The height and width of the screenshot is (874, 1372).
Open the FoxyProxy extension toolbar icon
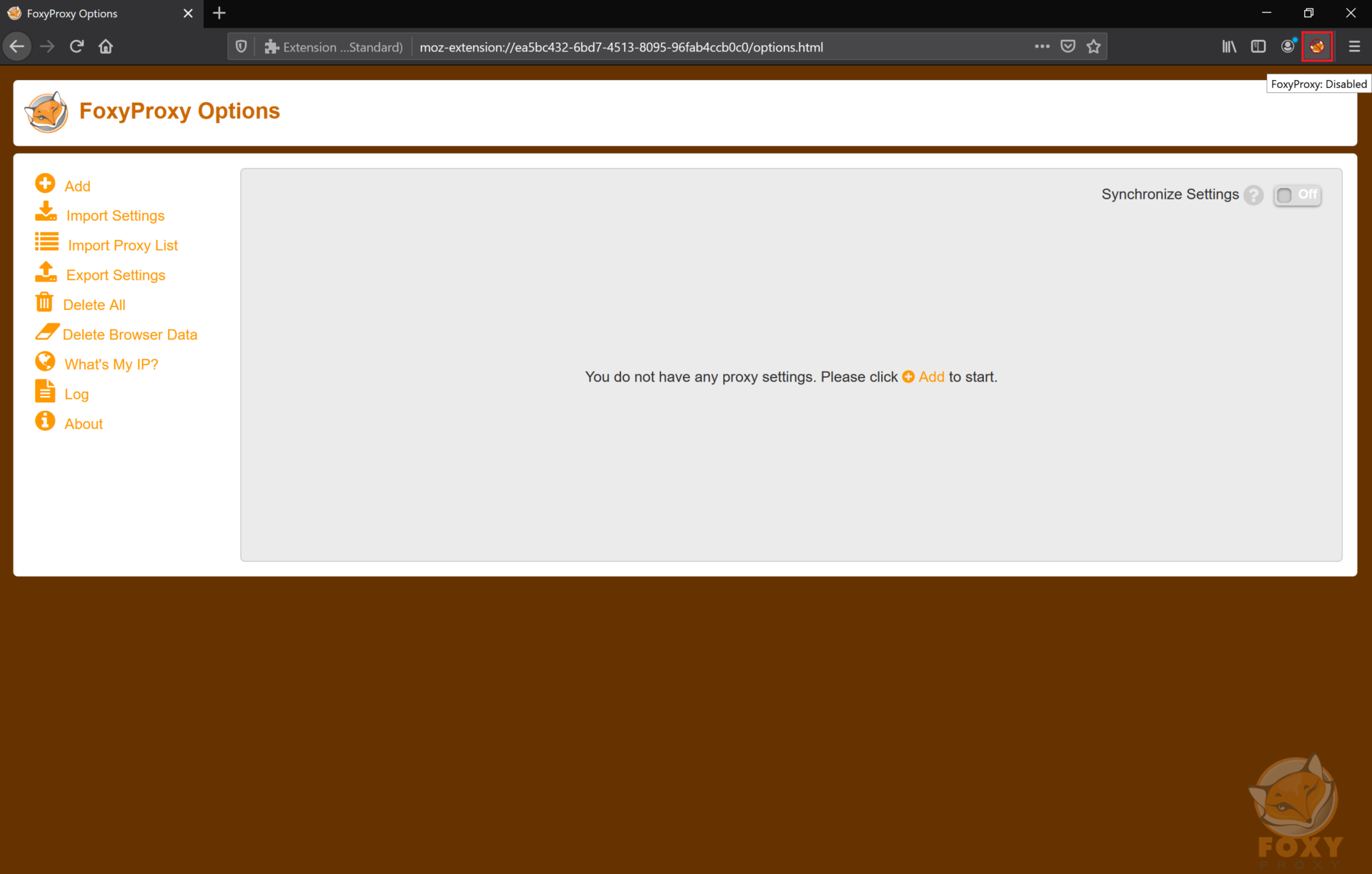(1318, 46)
